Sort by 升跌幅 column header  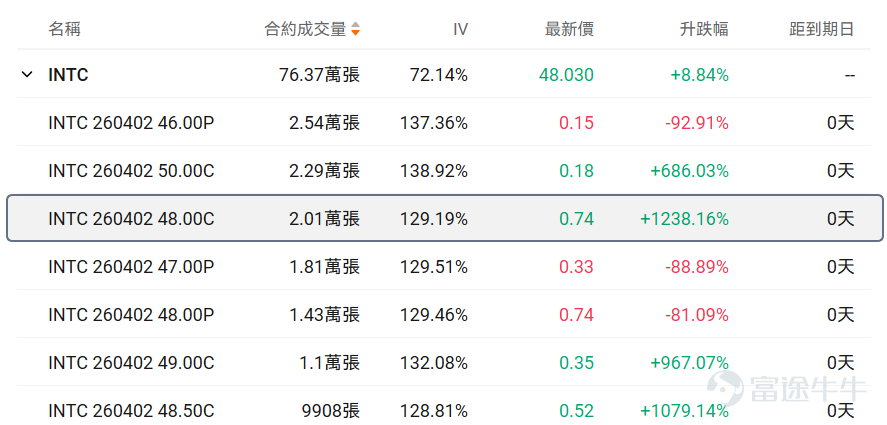click(704, 29)
